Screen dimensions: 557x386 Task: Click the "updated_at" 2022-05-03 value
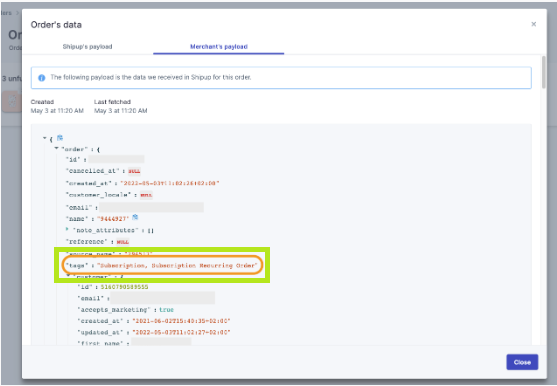click(181, 332)
